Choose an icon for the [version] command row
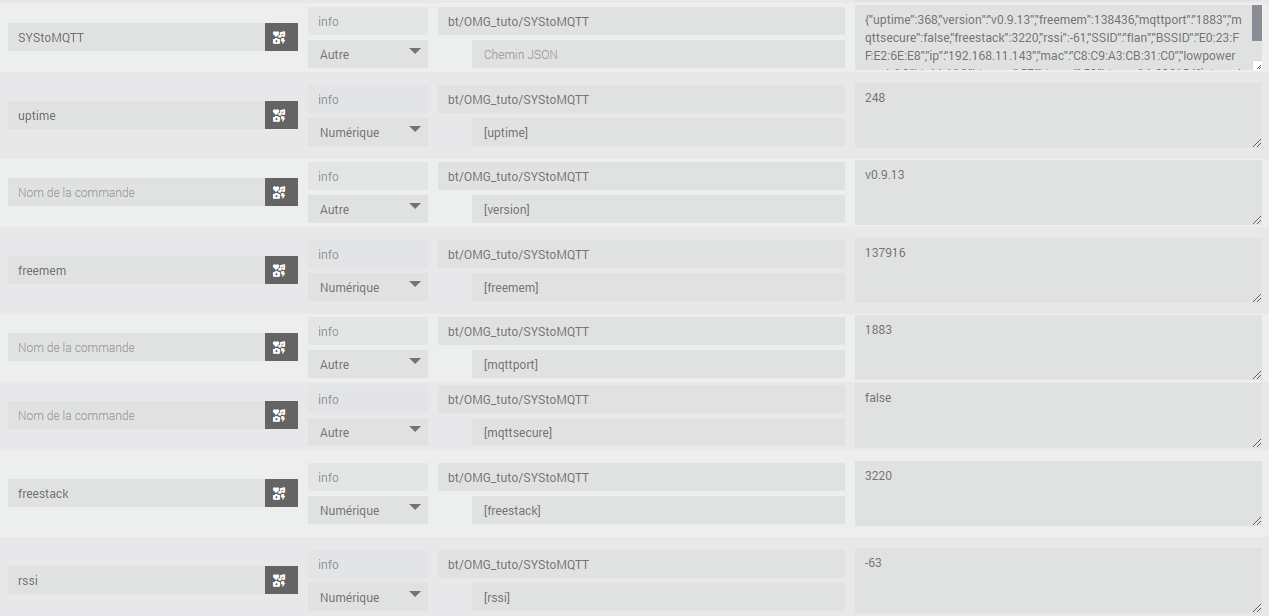This screenshot has height=616, width=1269. (281, 193)
